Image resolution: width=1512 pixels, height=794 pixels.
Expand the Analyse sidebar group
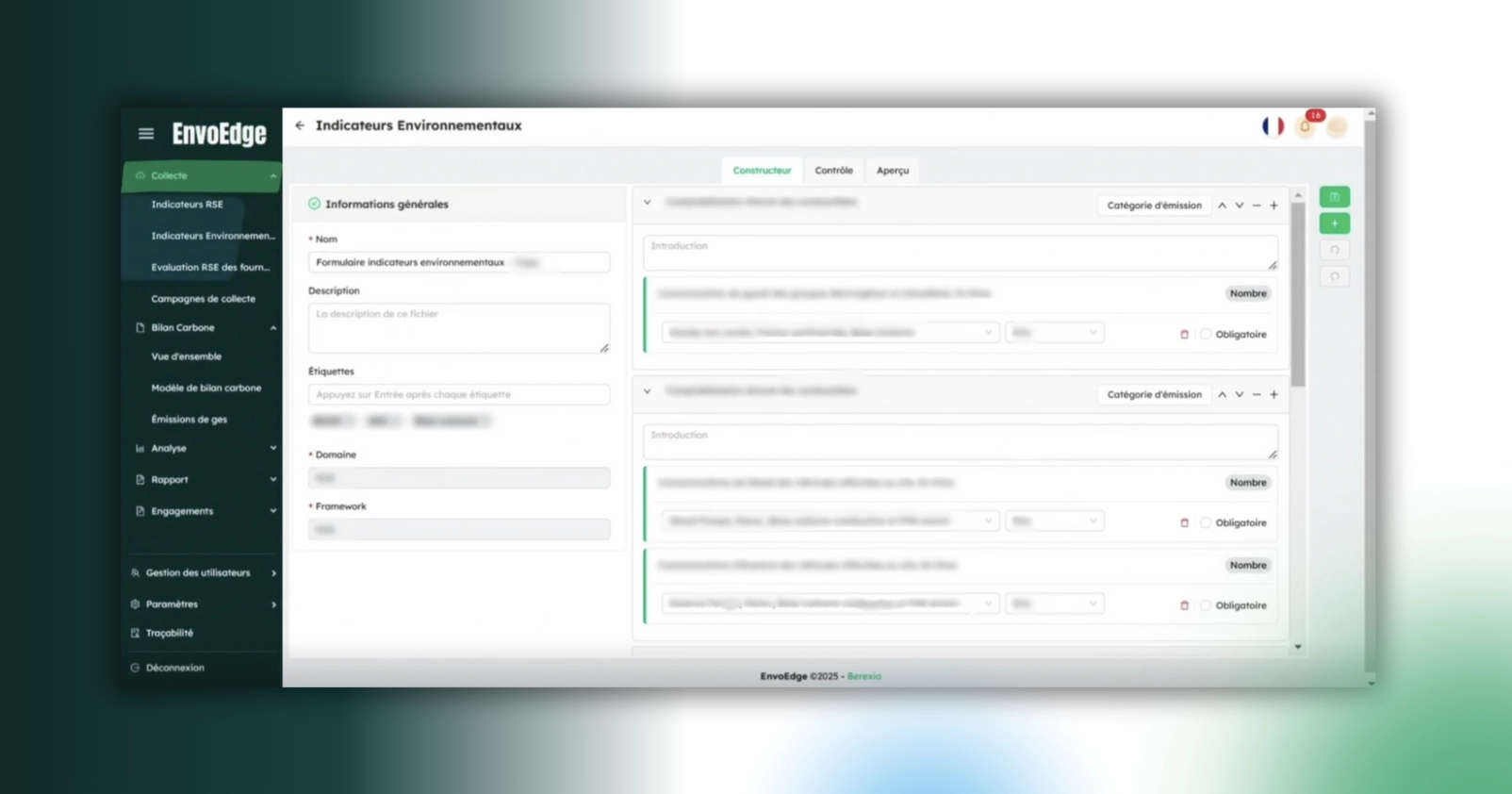coord(273,449)
